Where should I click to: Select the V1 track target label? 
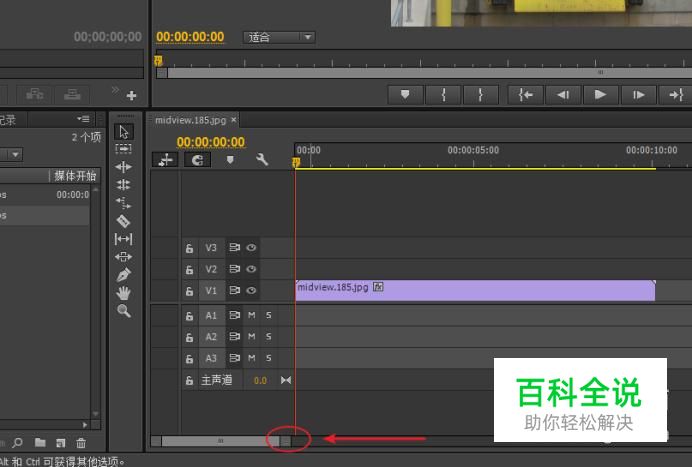point(211,291)
